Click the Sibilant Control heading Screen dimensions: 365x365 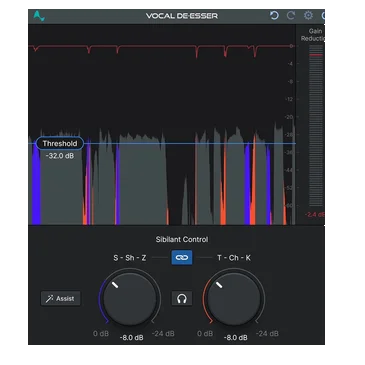click(182, 239)
